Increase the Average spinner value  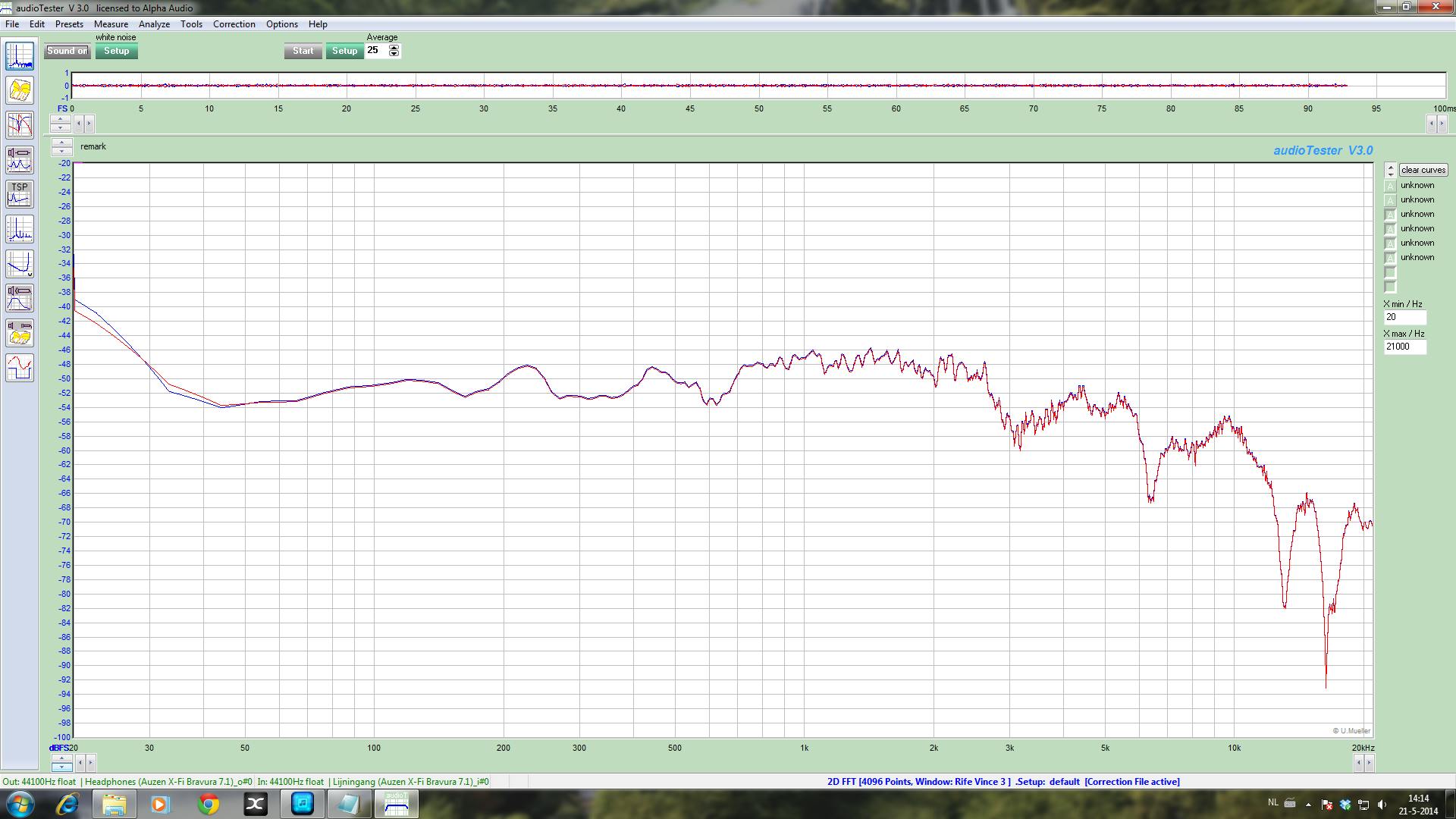(394, 47)
